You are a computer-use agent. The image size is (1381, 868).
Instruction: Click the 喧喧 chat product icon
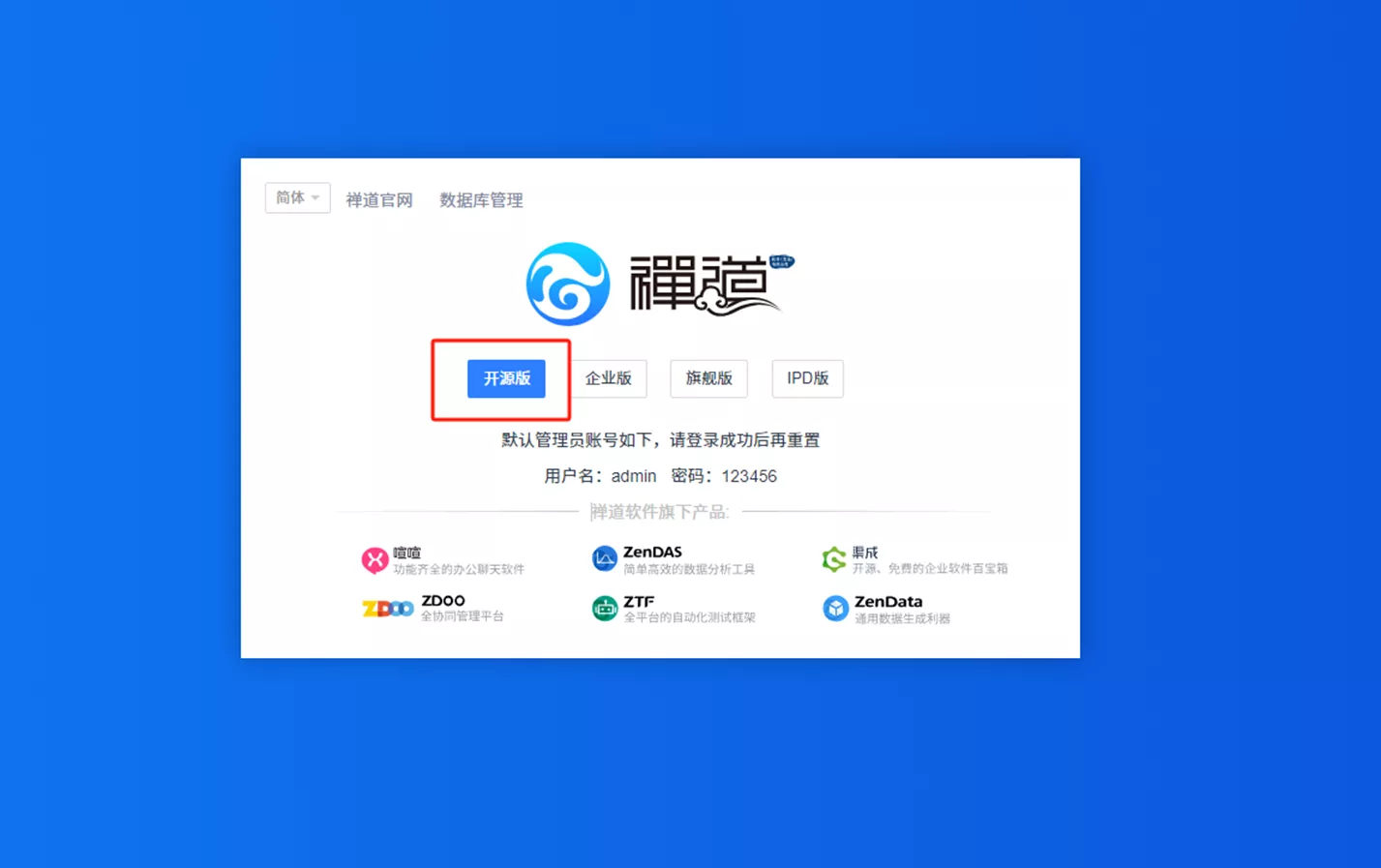pyautogui.click(x=375, y=559)
